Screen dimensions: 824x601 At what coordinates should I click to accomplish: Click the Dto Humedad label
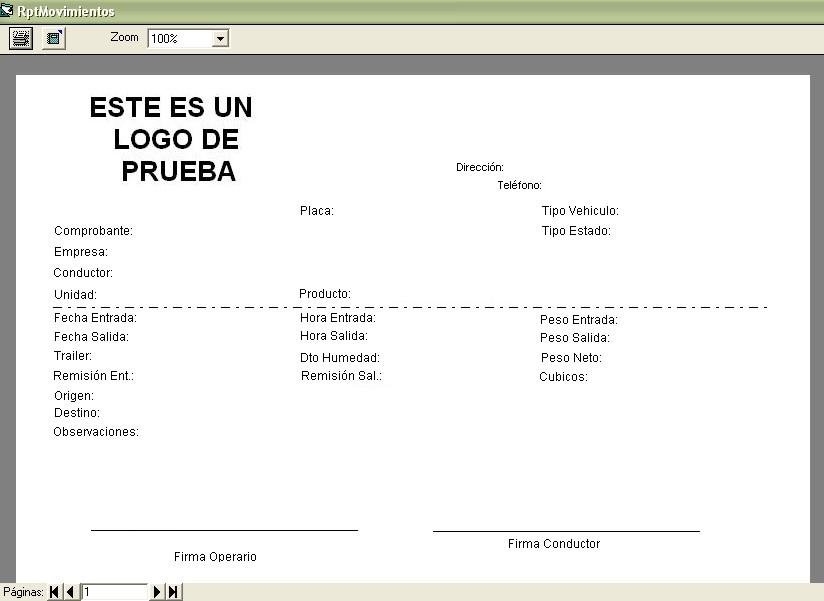[340, 358]
